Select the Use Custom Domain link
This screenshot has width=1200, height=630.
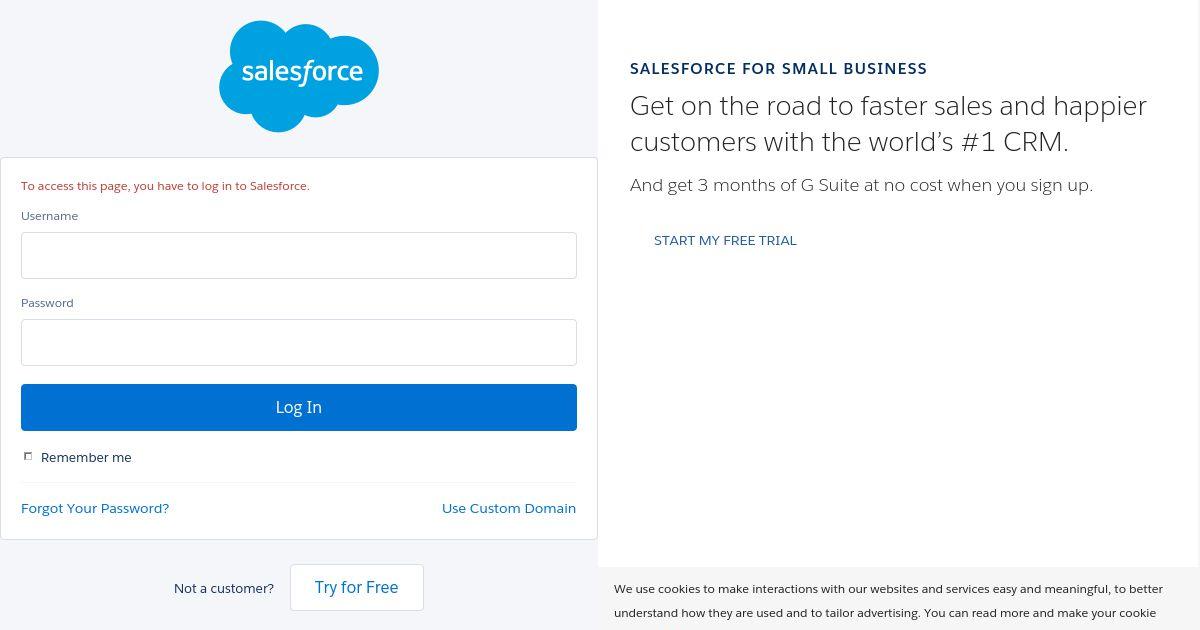pyautogui.click(x=509, y=508)
